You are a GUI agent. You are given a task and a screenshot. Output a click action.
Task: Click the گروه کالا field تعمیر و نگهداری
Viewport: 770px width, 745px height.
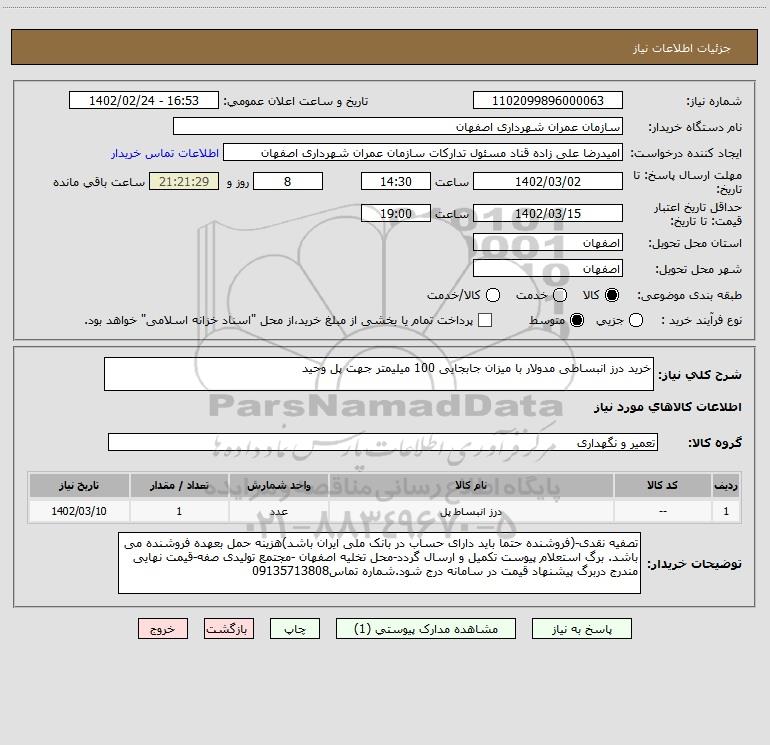pos(383,442)
